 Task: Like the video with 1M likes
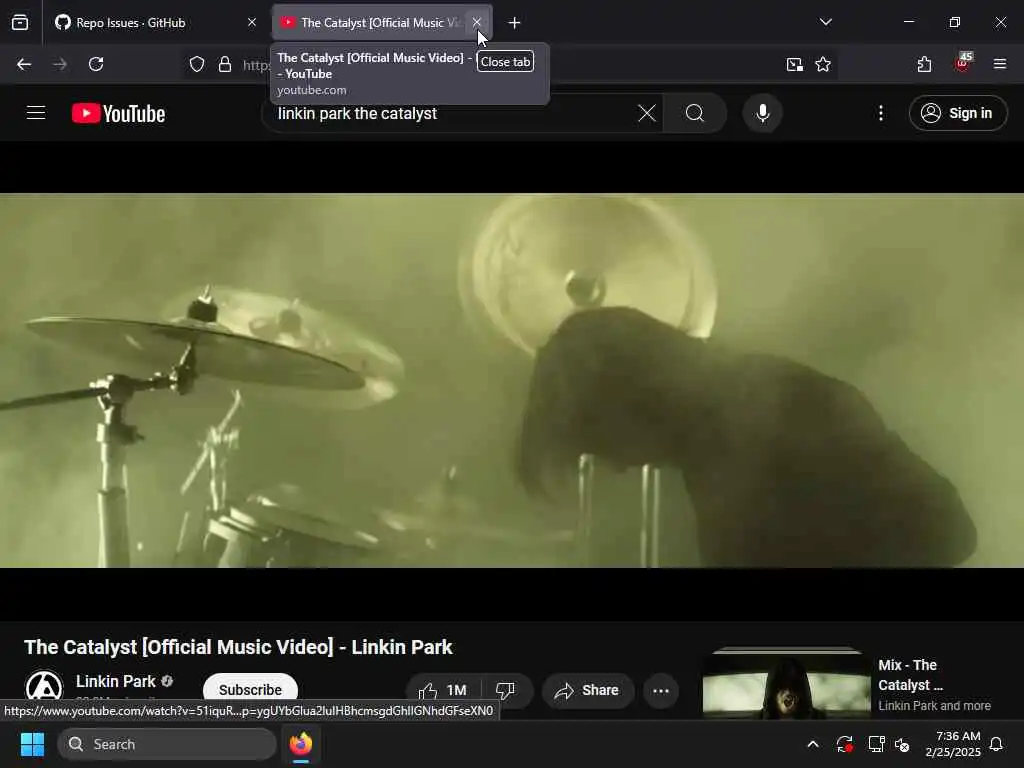click(x=443, y=690)
